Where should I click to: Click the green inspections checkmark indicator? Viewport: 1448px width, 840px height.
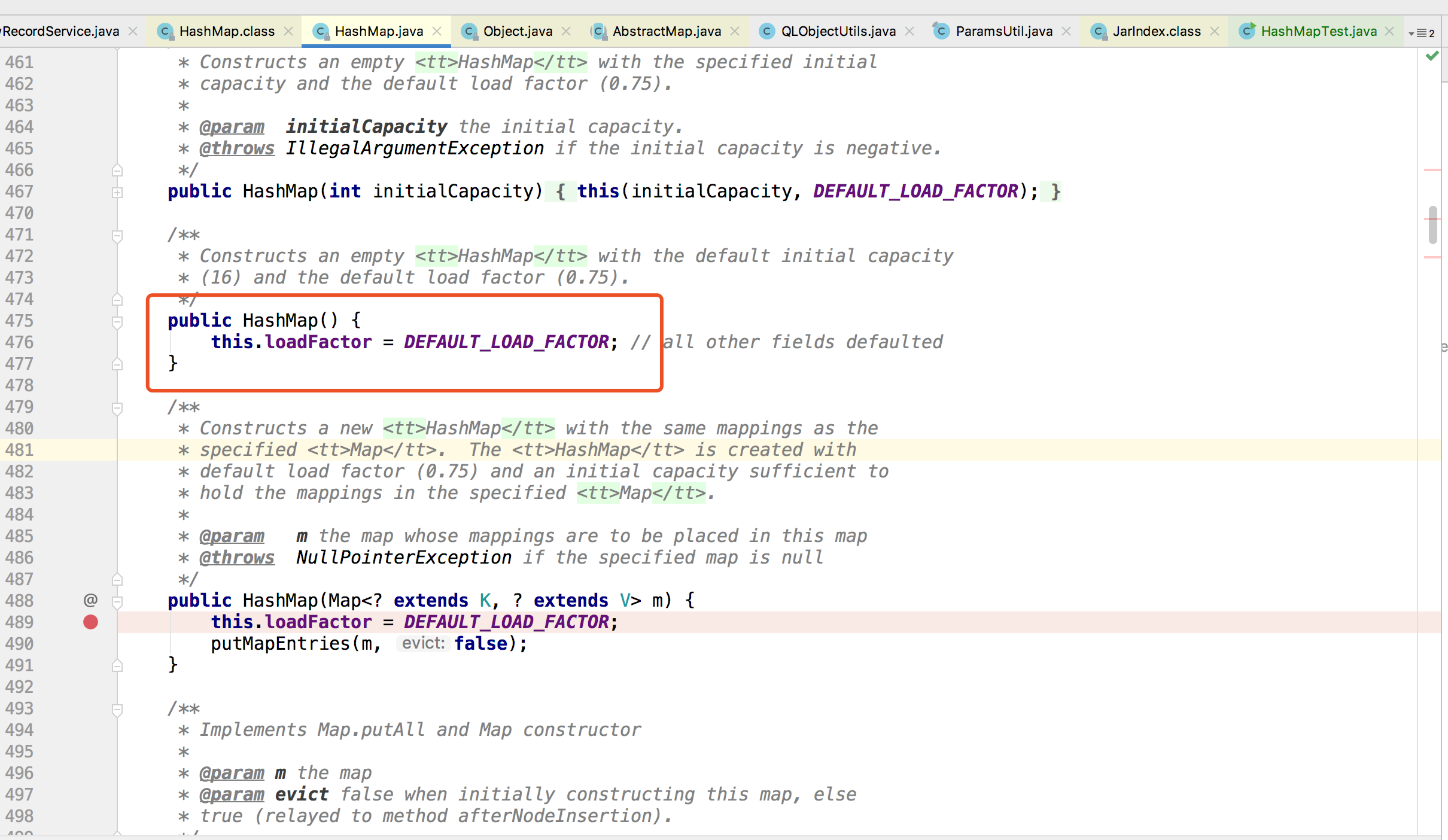pos(1432,56)
